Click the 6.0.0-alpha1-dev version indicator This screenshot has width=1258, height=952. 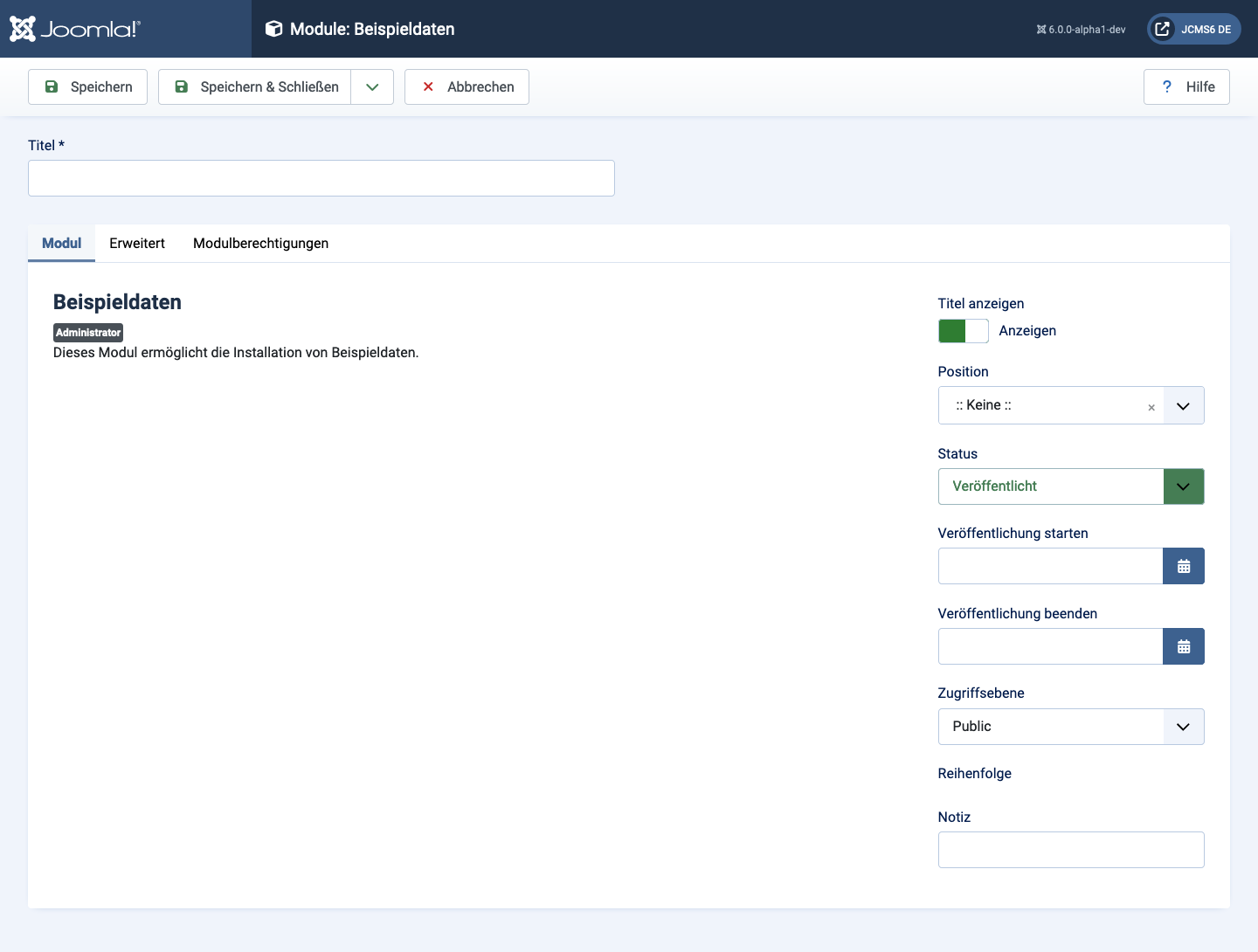coord(1081,30)
